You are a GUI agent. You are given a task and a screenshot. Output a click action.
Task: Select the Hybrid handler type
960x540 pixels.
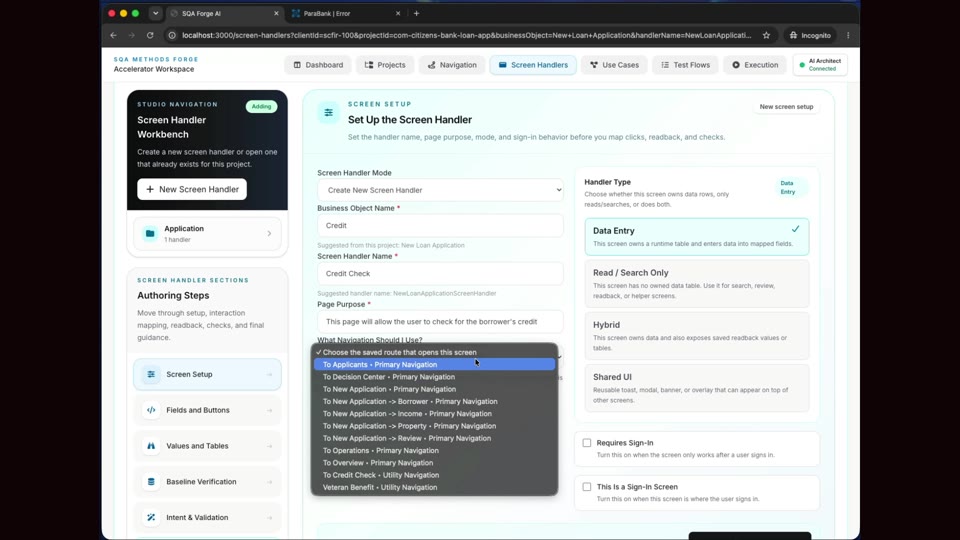click(x=697, y=336)
